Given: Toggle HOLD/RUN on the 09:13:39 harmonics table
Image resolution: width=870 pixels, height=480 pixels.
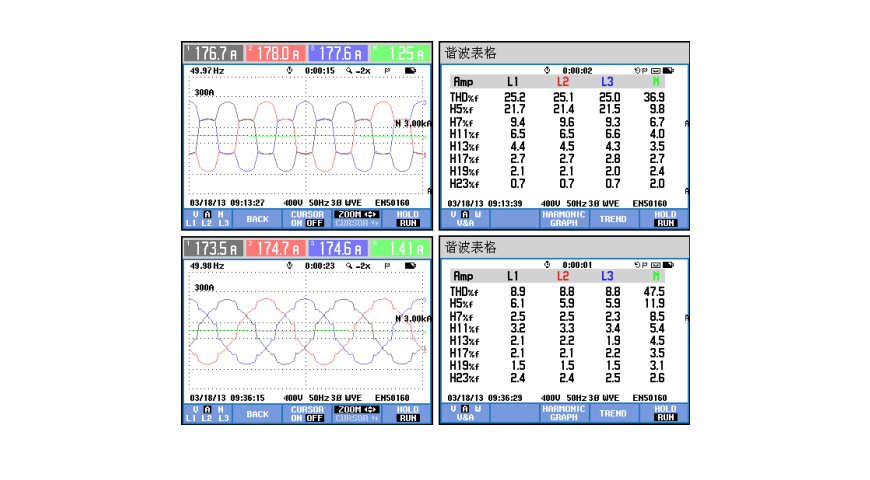Looking at the screenshot, I should click(665, 218).
